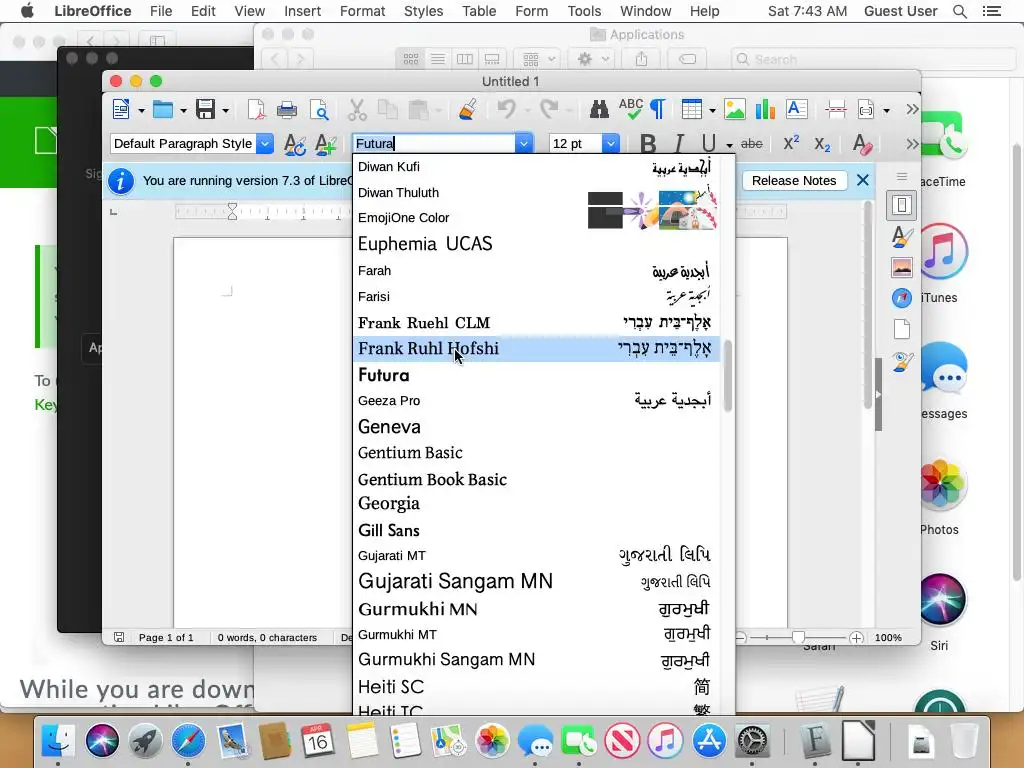The width and height of the screenshot is (1024, 768).
Task: Expand the New document arrow options
Action: (141, 110)
